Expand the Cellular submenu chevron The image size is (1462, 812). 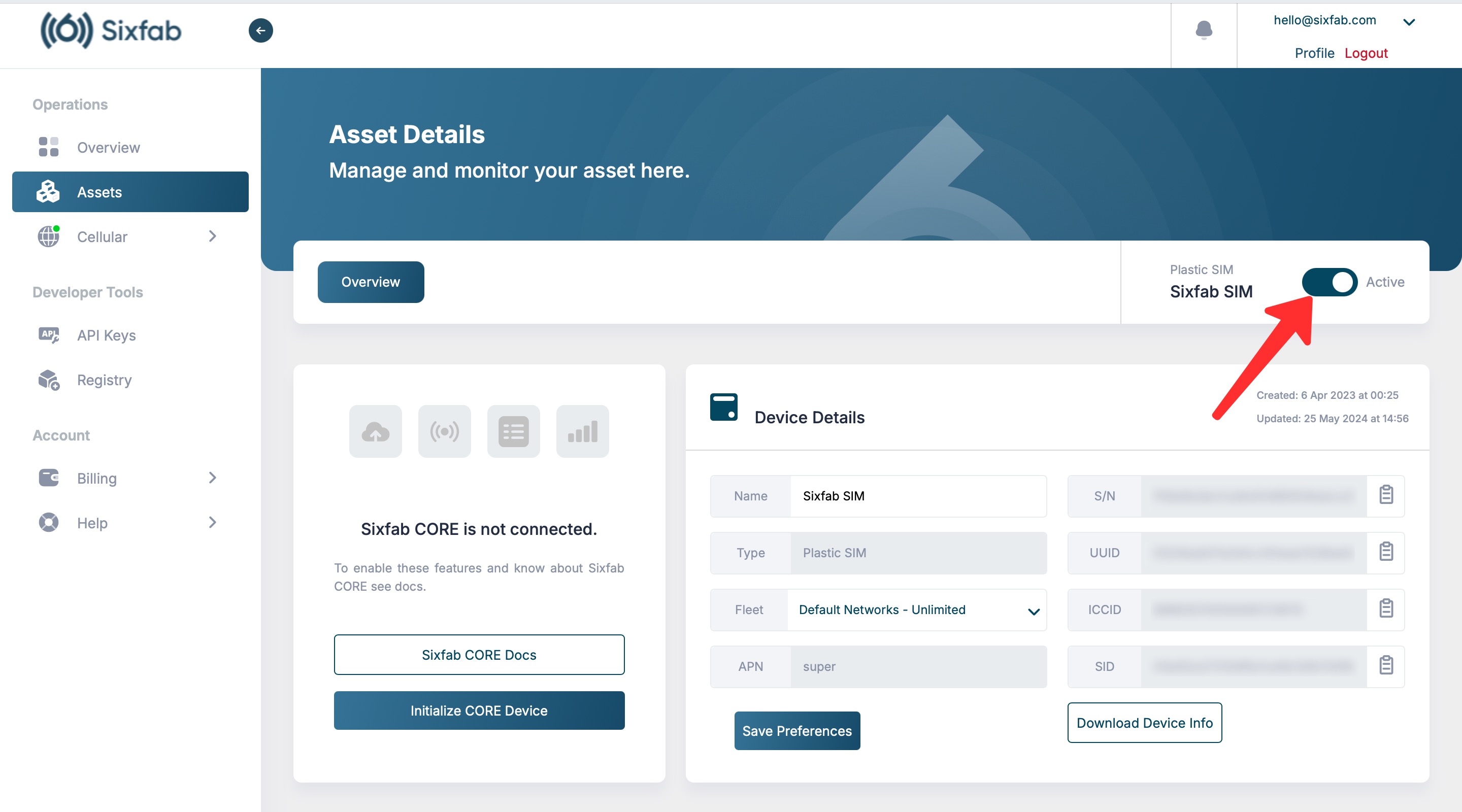coord(213,236)
